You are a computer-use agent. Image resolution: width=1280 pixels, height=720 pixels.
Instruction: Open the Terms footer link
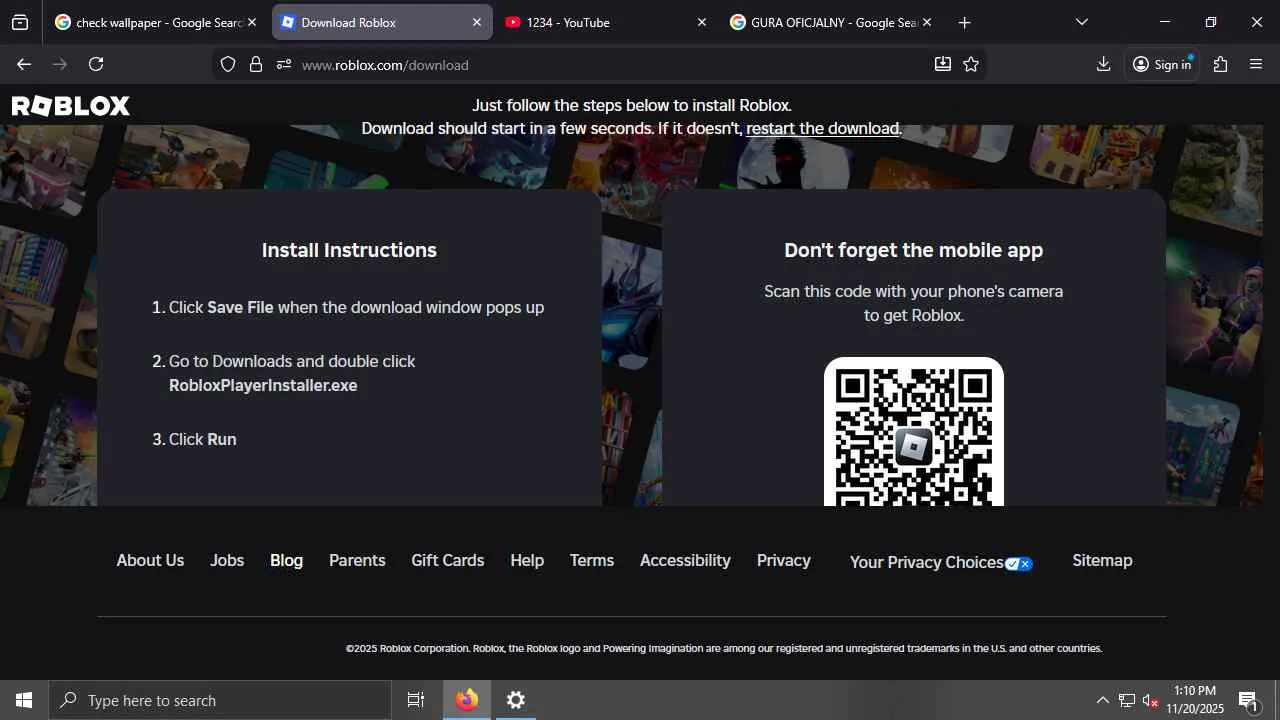pyautogui.click(x=592, y=561)
